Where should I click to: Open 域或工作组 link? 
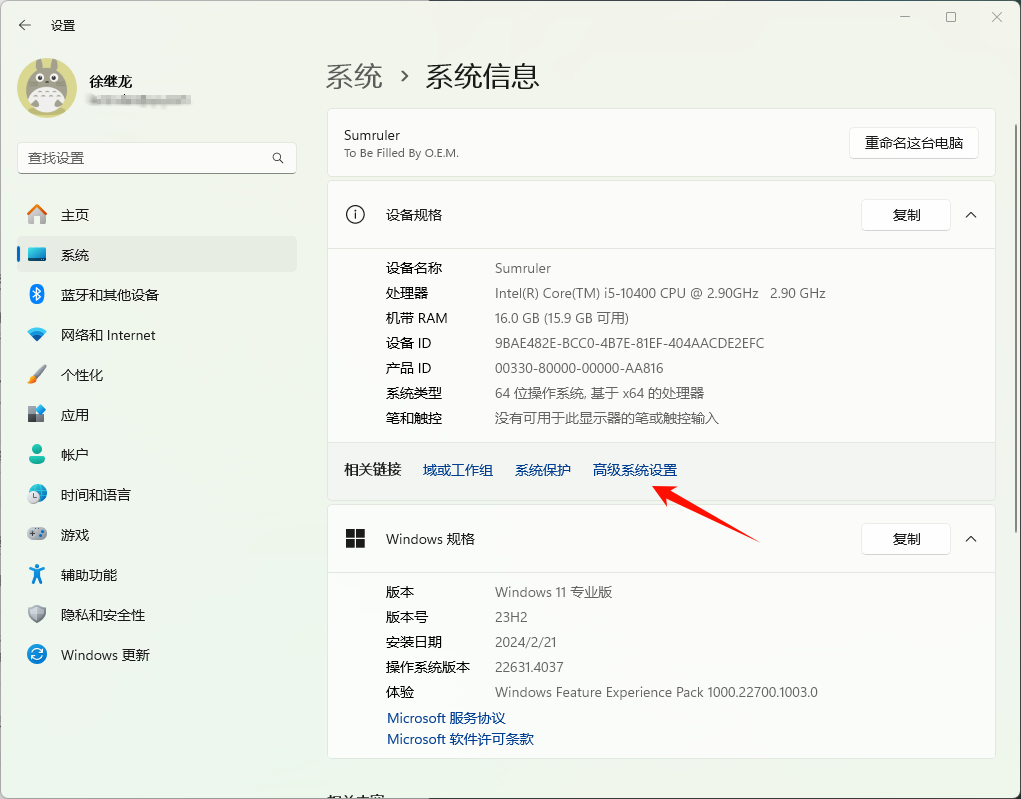[x=458, y=470]
